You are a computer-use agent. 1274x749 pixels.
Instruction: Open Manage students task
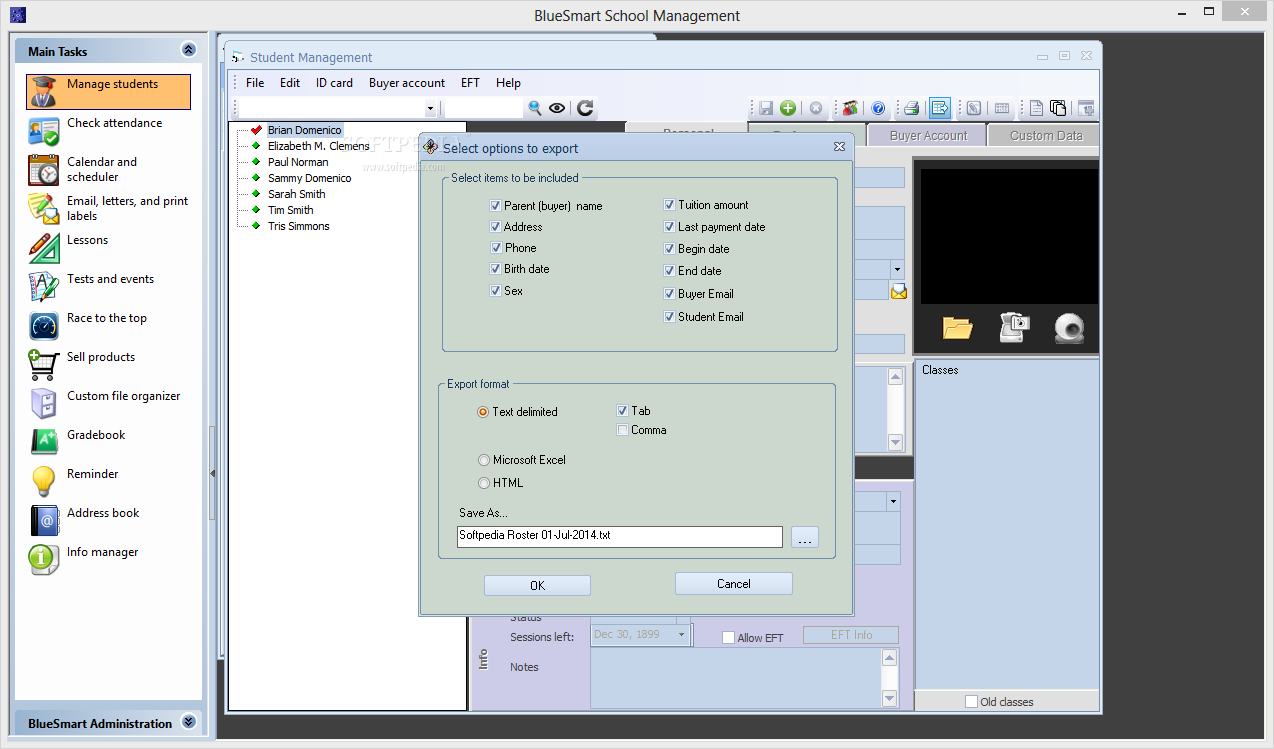(108, 92)
